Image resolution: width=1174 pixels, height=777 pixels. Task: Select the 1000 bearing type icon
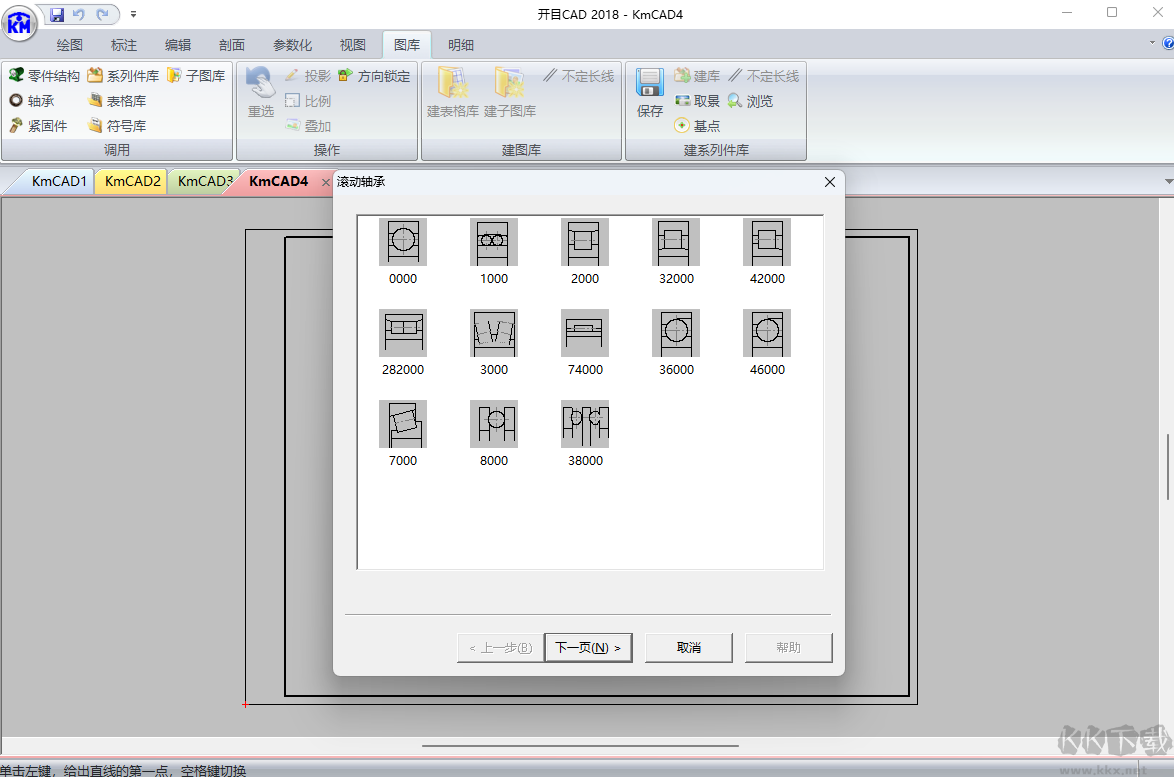click(493, 242)
